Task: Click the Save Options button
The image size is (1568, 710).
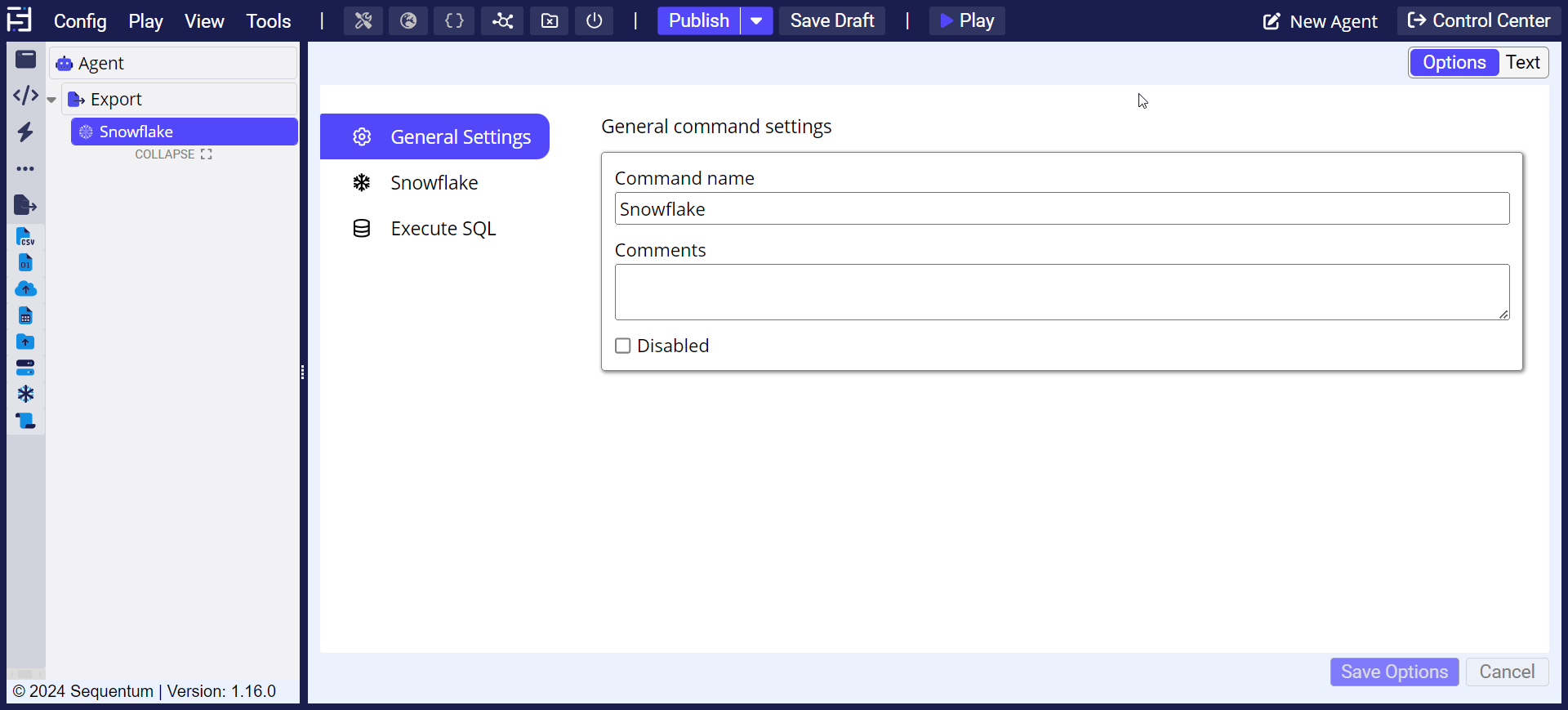Action: tap(1394, 672)
